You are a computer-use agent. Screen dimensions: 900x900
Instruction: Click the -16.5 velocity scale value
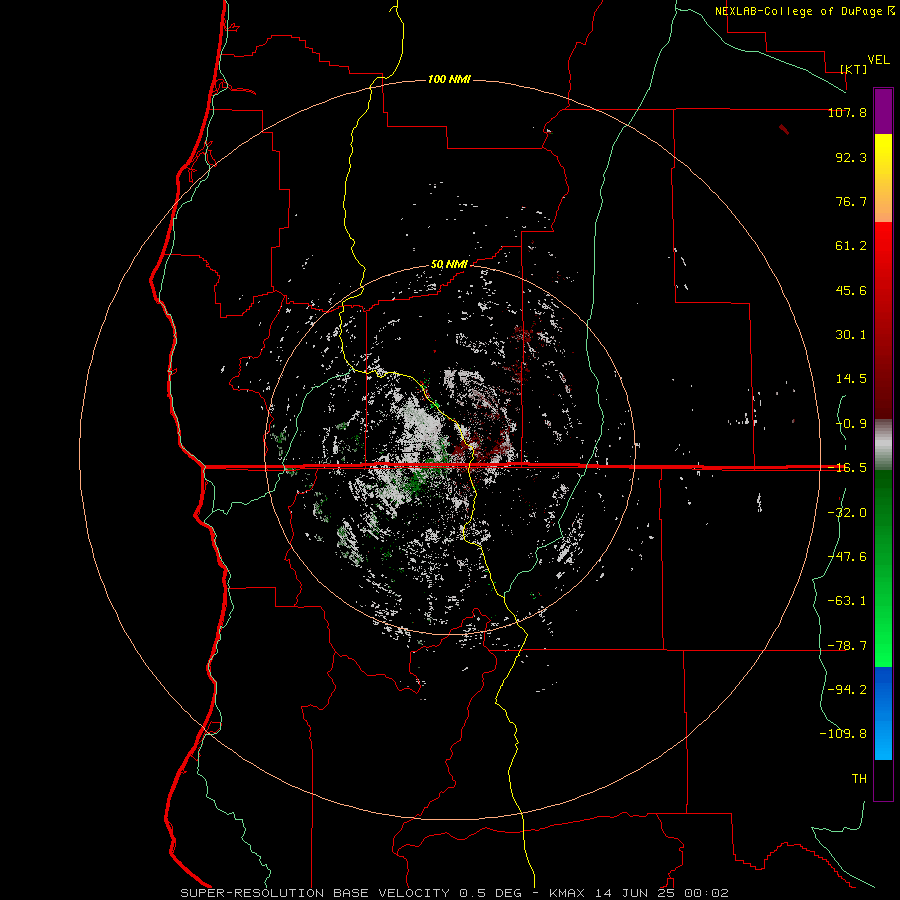point(847,468)
